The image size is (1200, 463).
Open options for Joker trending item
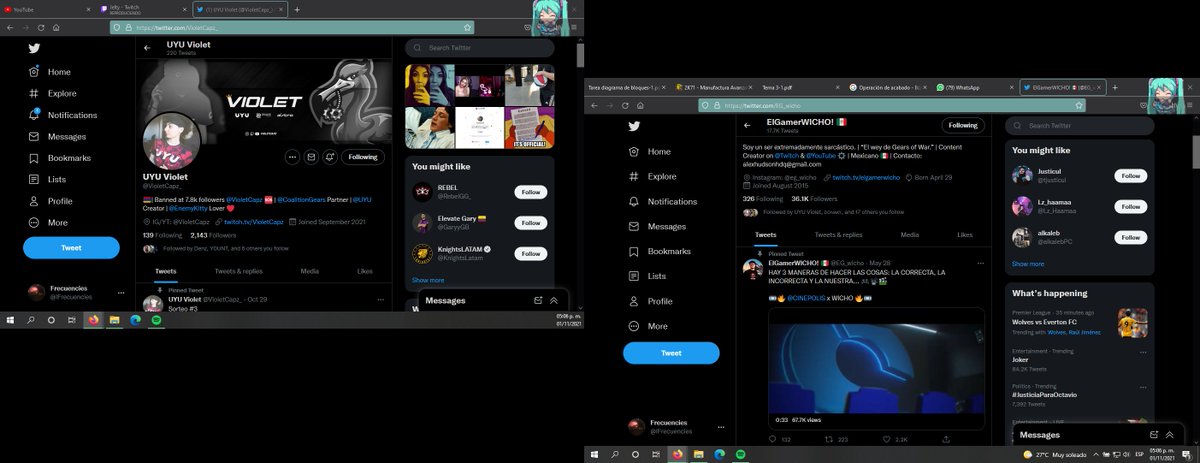click(x=1142, y=353)
